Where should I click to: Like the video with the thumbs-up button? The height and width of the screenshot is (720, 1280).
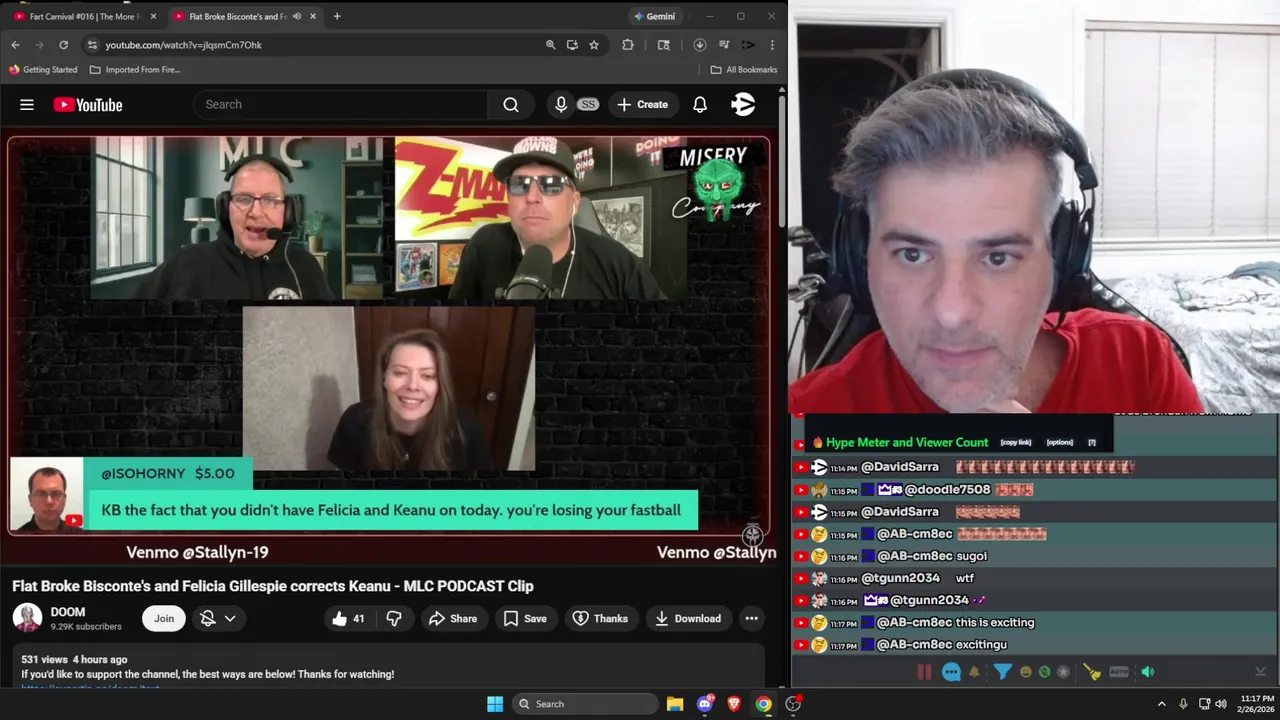click(x=348, y=618)
